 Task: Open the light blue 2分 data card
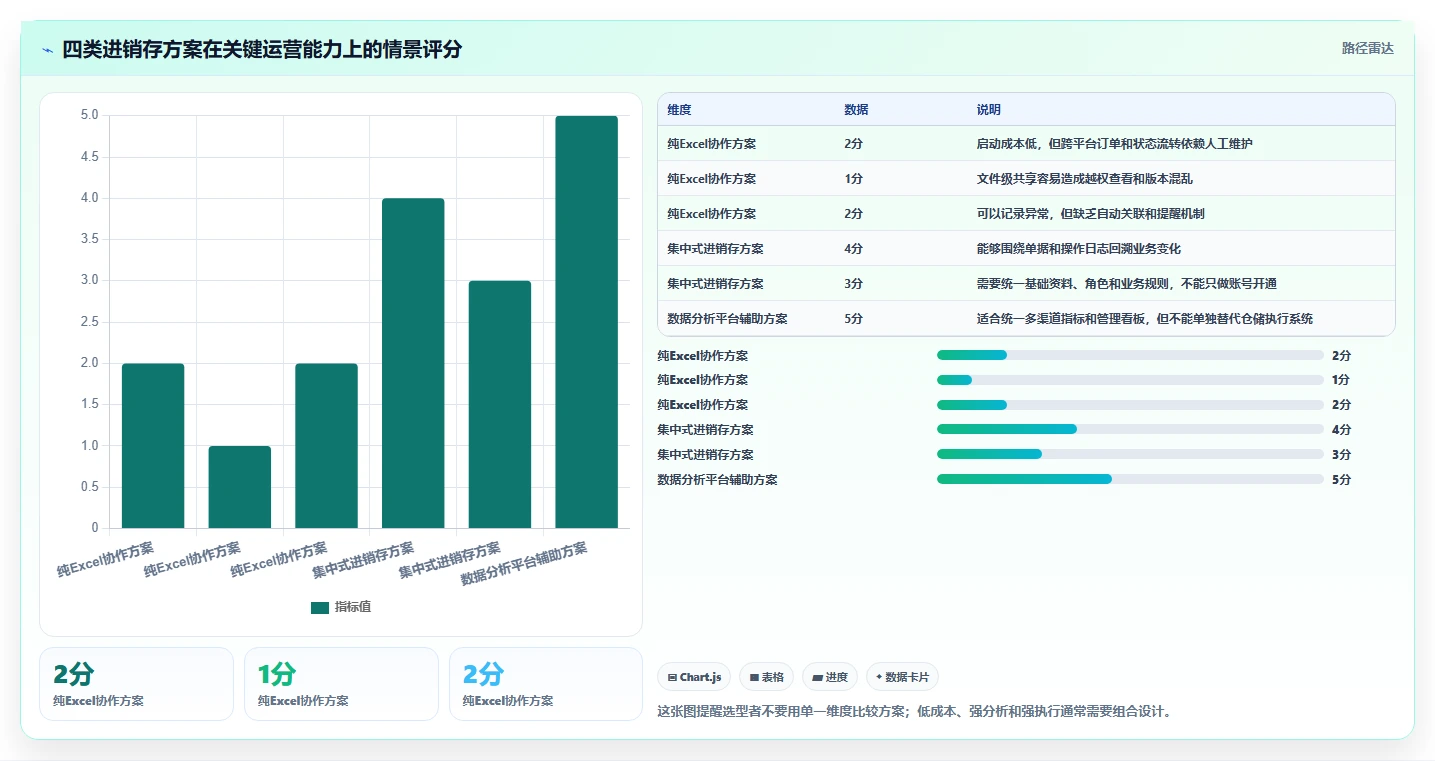(x=546, y=684)
